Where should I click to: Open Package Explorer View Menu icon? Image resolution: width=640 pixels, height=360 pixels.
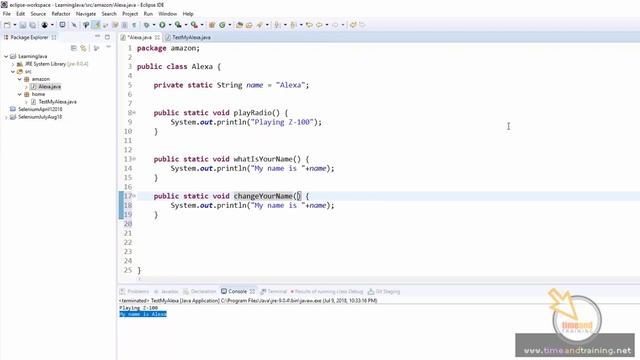tap(108, 48)
